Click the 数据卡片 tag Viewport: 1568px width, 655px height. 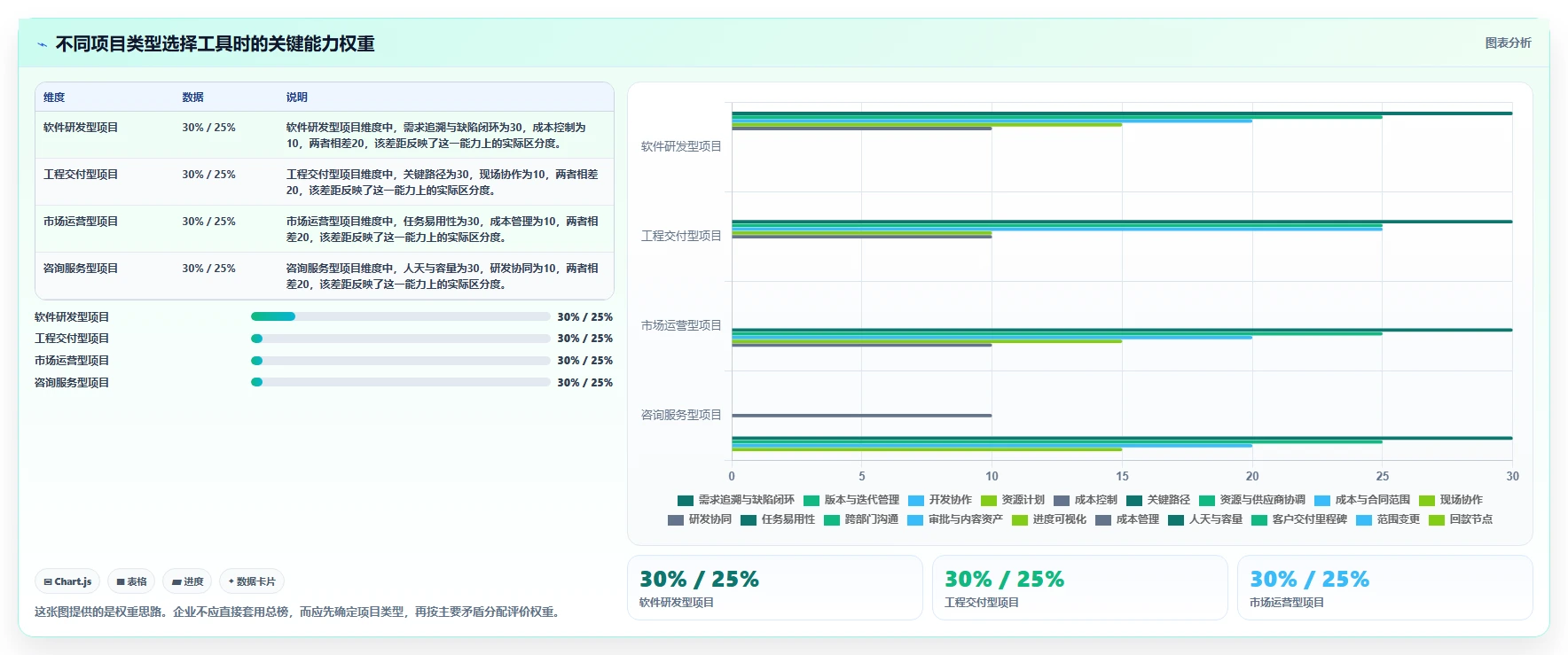(x=252, y=581)
